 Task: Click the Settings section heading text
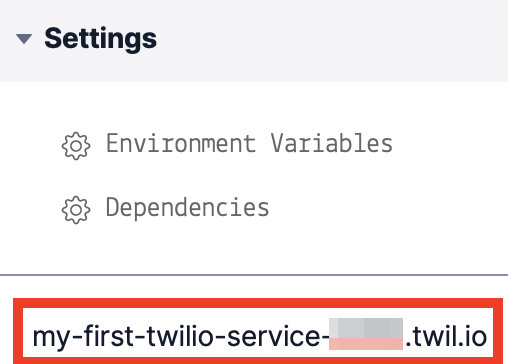(100, 39)
